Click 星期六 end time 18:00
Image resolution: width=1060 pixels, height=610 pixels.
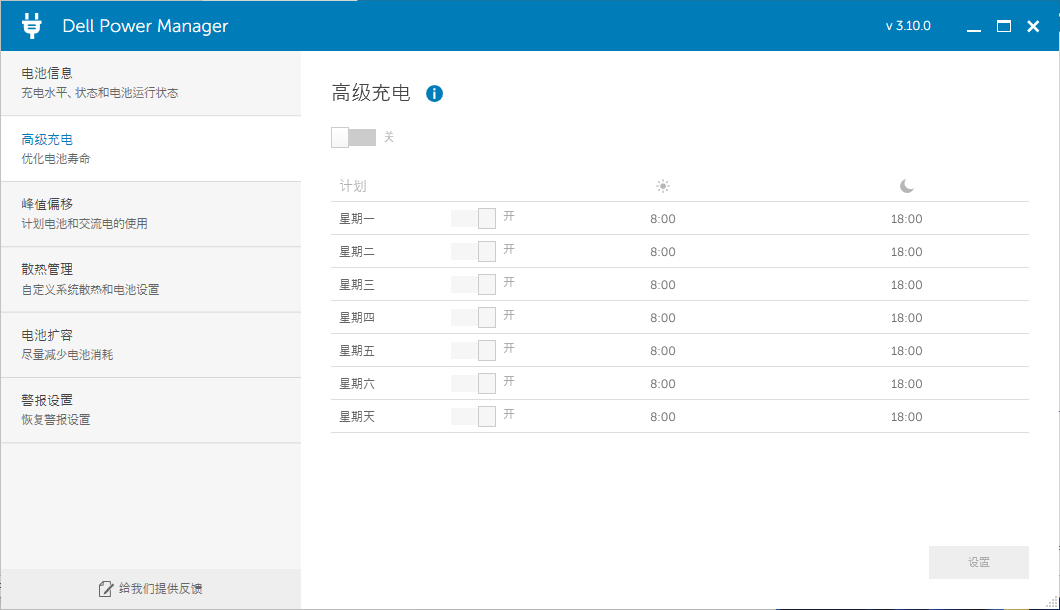[x=907, y=384]
